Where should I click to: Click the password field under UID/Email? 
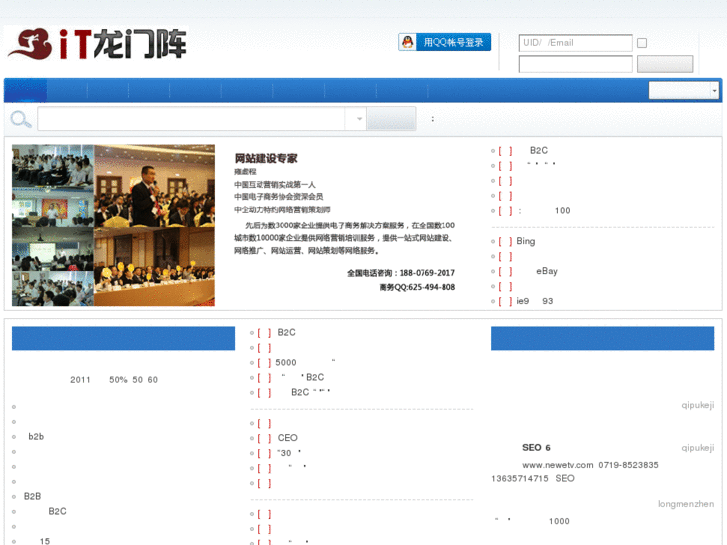coord(575,64)
